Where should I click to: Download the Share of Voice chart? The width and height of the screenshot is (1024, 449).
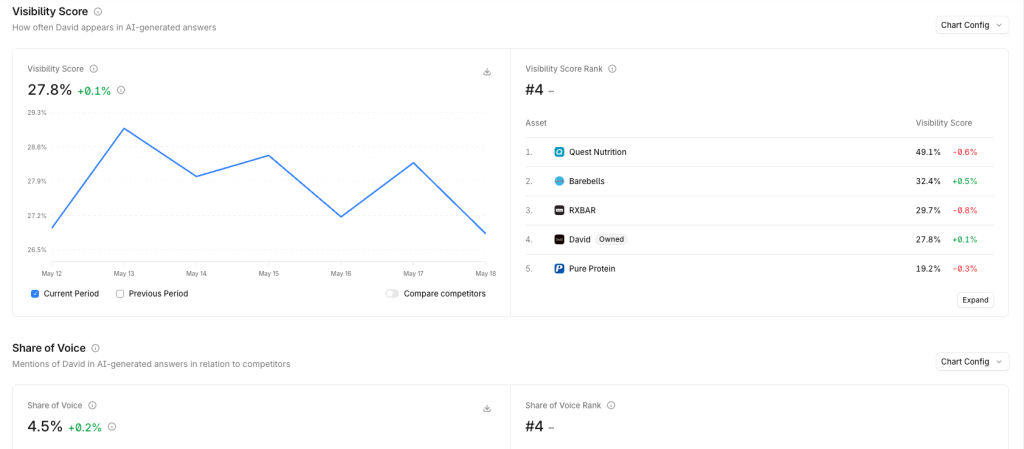click(487, 409)
